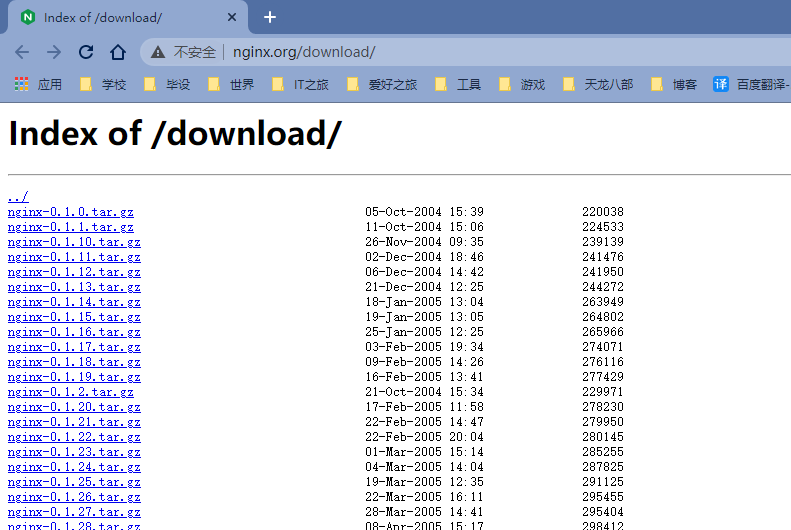Click the file size 295455
791x530 pixels.
[603, 497]
